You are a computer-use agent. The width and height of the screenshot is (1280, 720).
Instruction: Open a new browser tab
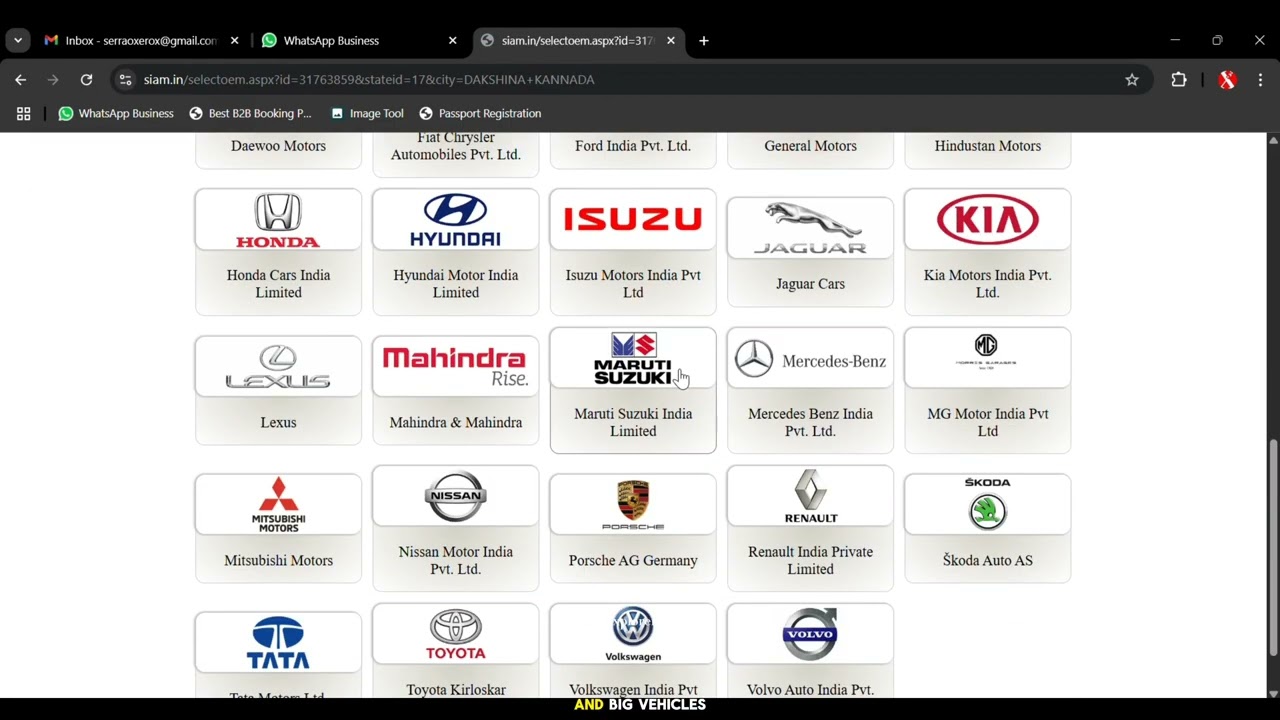704,41
